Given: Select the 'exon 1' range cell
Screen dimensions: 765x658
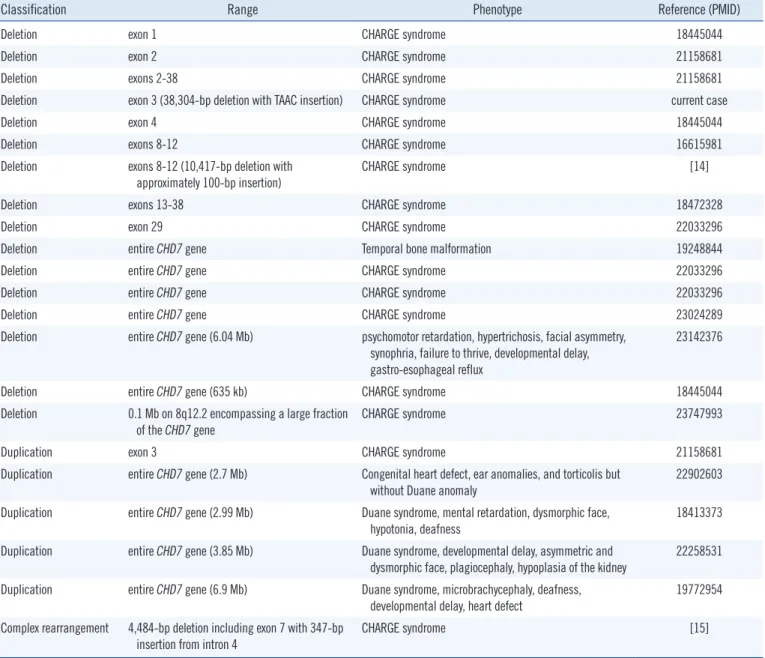Looking at the screenshot, I should (142, 35).
